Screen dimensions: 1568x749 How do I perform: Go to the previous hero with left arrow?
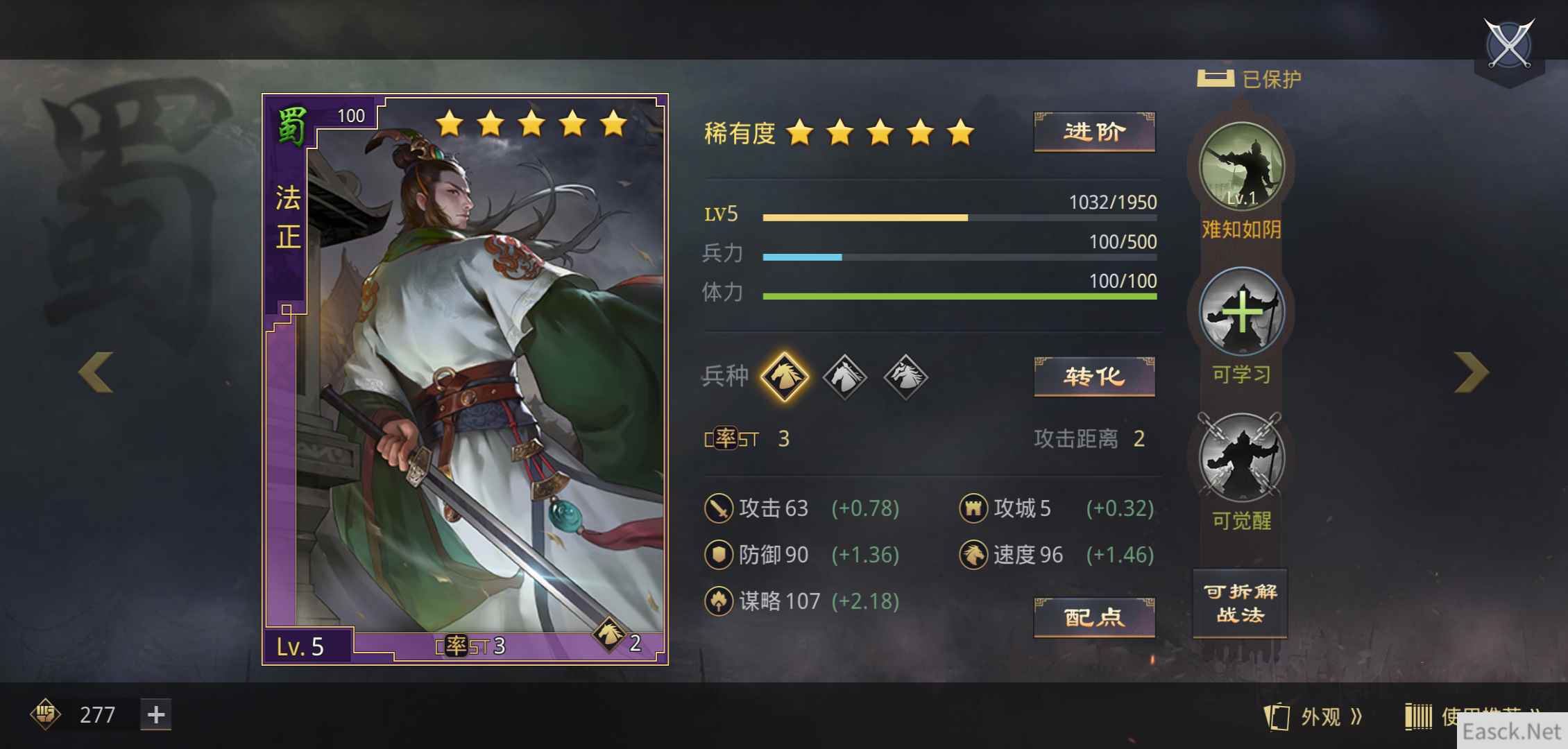click(95, 372)
